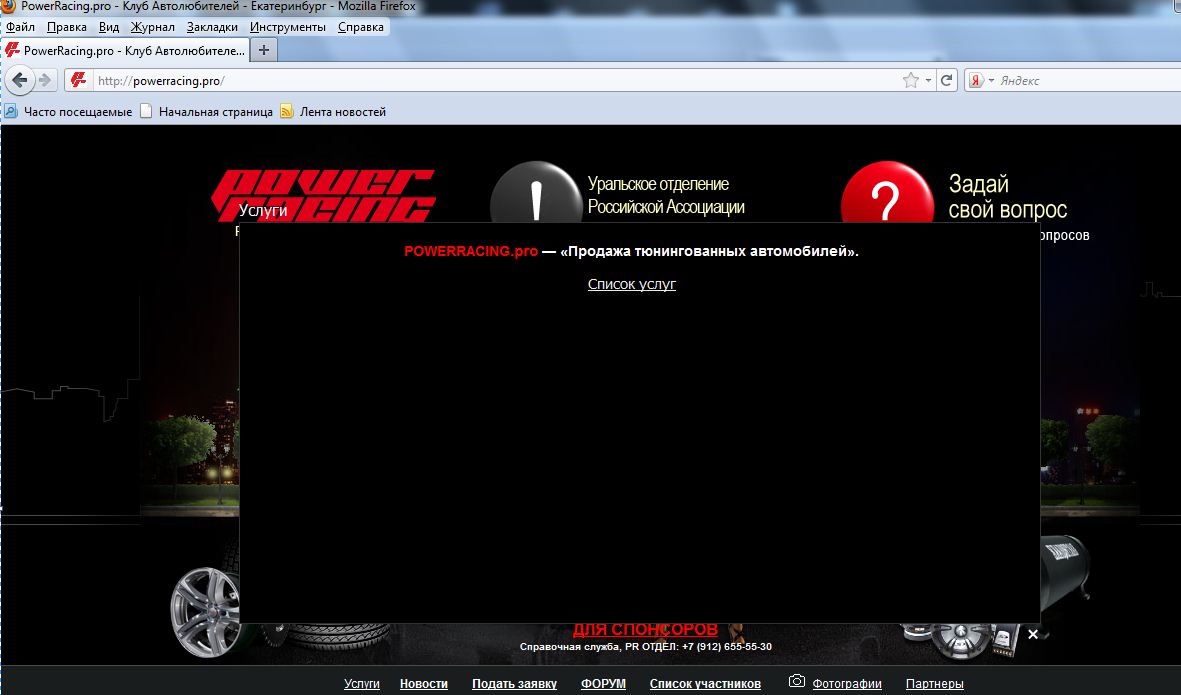Click the Список услуг link

[632, 284]
